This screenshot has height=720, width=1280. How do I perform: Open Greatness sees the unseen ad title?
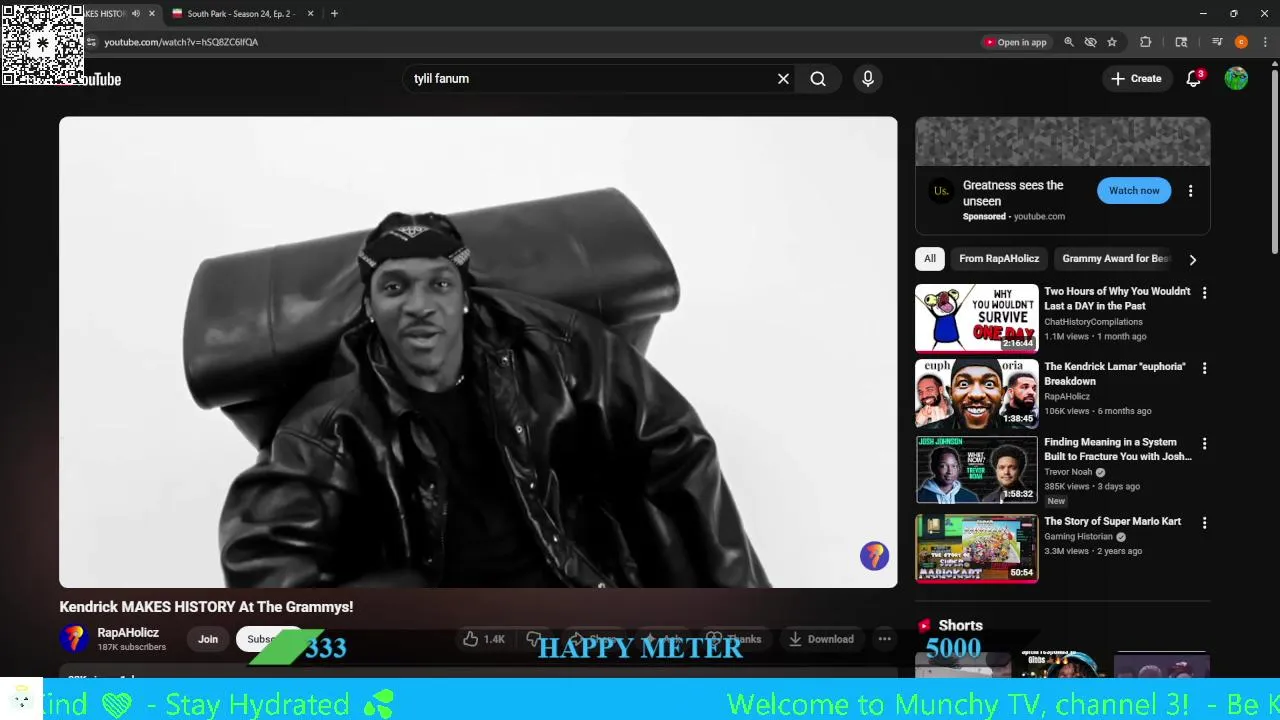(1013, 193)
